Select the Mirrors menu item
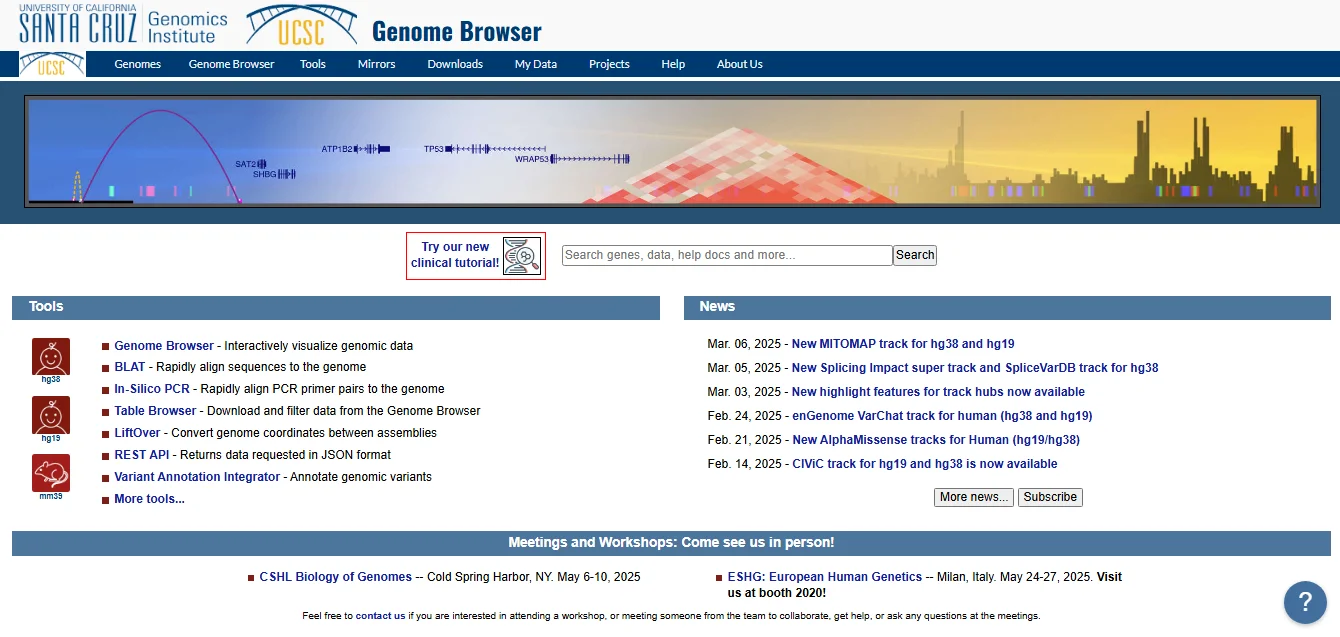Screen dimensions: 1340x637 pyautogui.click(x=376, y=64)
